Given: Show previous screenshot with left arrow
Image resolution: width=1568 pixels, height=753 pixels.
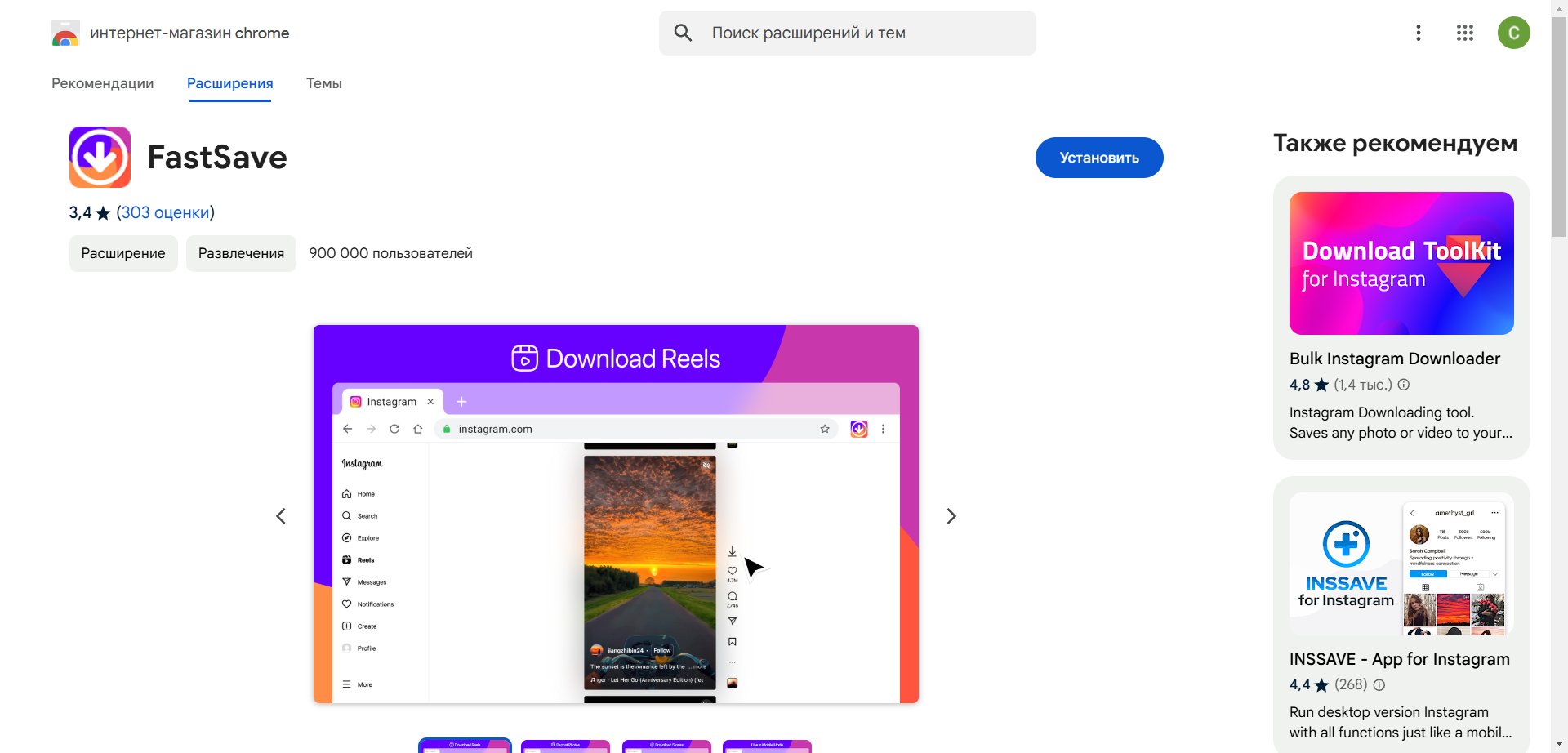Looking at the screenshot, I should pyautogui.click(x=281, y=516).
